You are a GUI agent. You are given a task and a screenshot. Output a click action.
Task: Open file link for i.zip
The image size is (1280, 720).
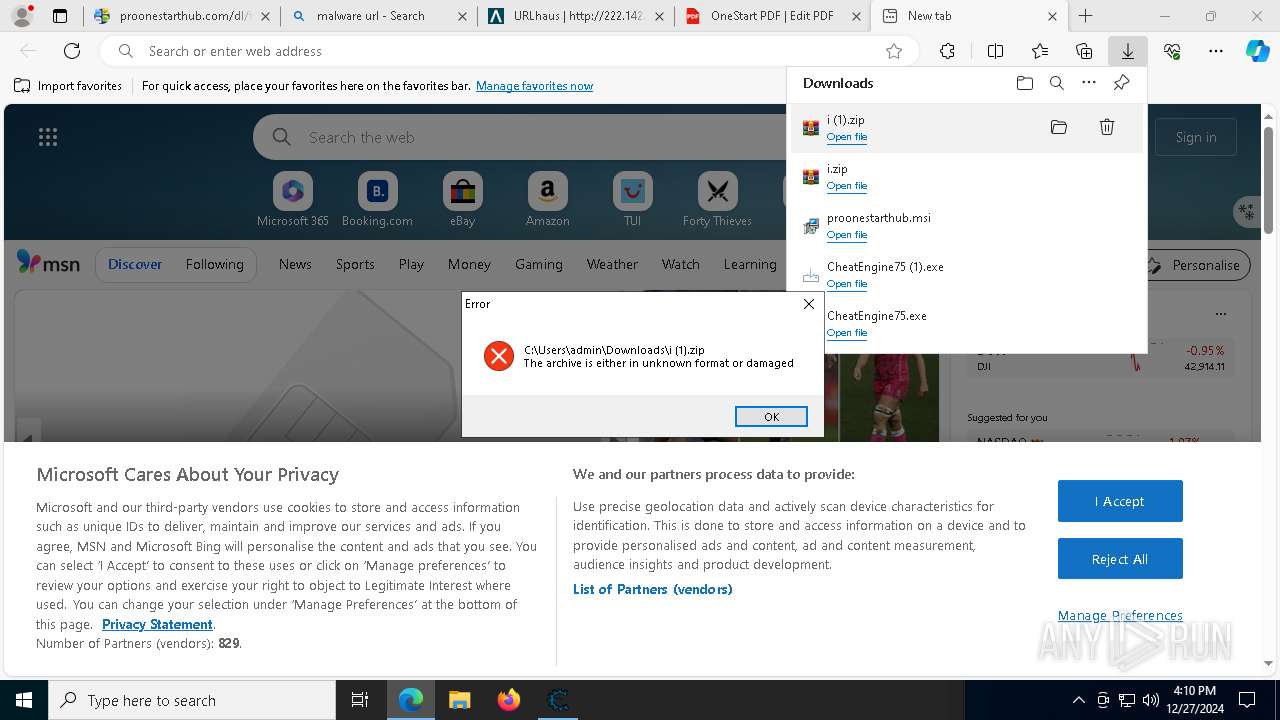[847, 186]
